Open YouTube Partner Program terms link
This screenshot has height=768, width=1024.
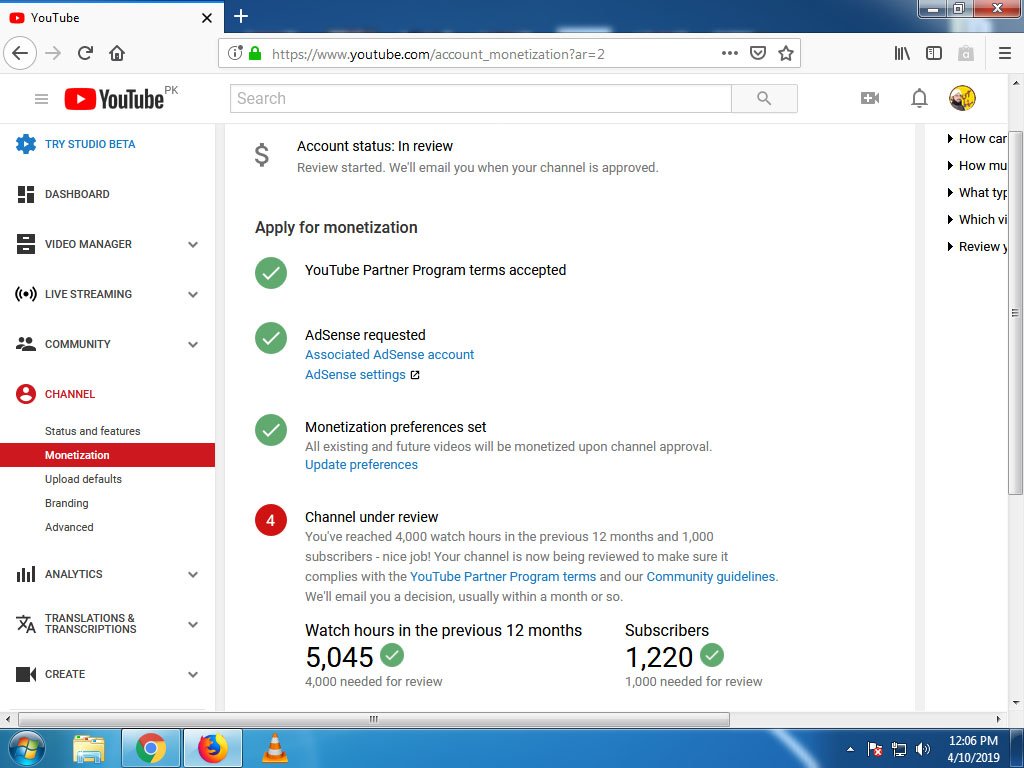tap(503, 577)
